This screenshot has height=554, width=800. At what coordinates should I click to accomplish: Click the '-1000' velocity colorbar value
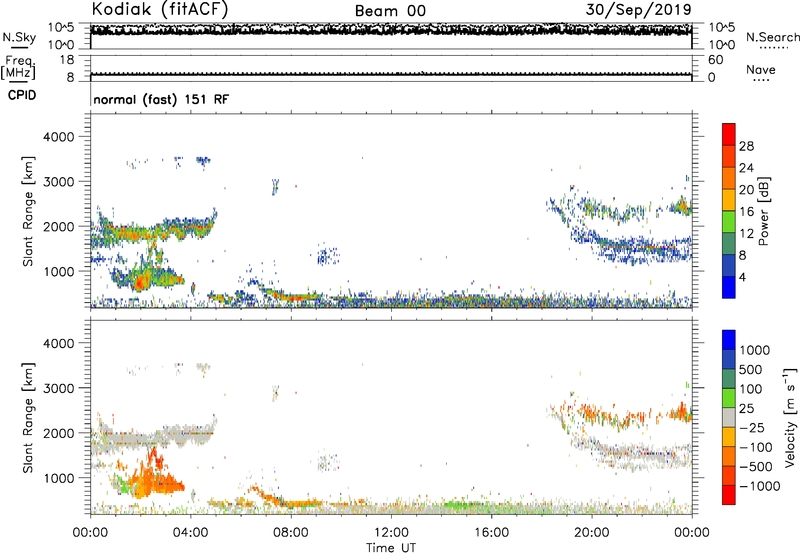click(x=760, y=486)
